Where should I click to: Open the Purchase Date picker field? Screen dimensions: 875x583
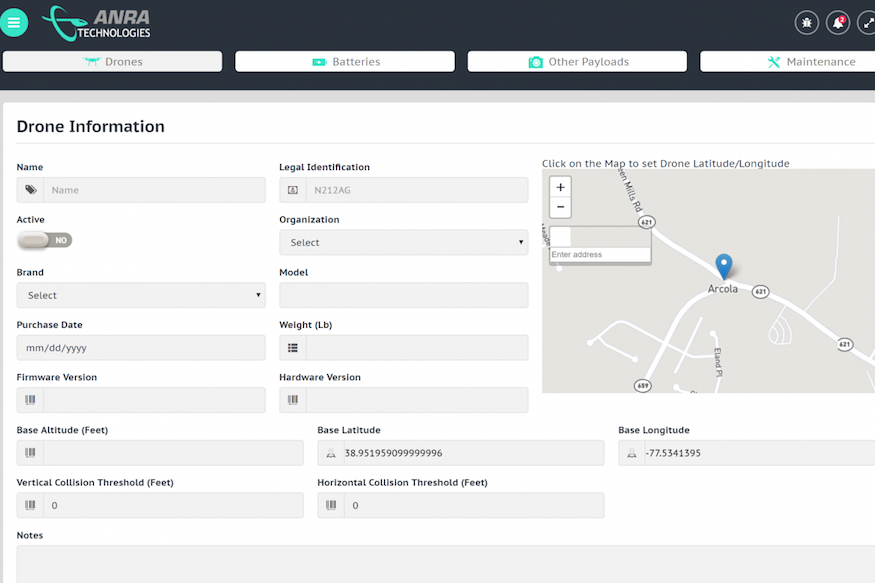tap(141, 348)
